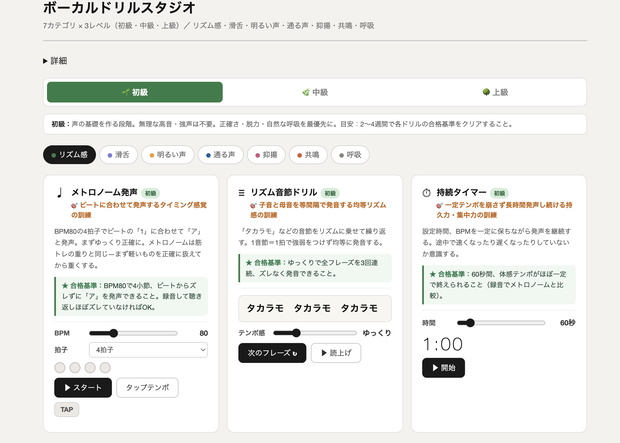Click the 60秒 duration value
This screenshot has width=620, height=443.
pyautogui.click(x=567, y=323)
